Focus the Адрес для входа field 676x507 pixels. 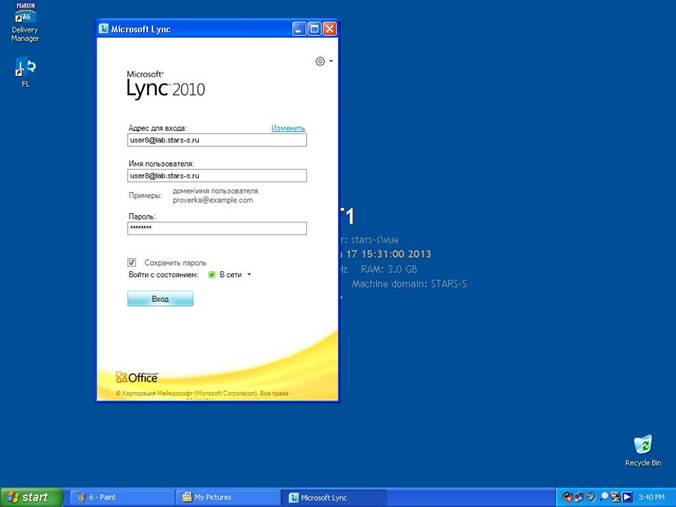point(217,140)
